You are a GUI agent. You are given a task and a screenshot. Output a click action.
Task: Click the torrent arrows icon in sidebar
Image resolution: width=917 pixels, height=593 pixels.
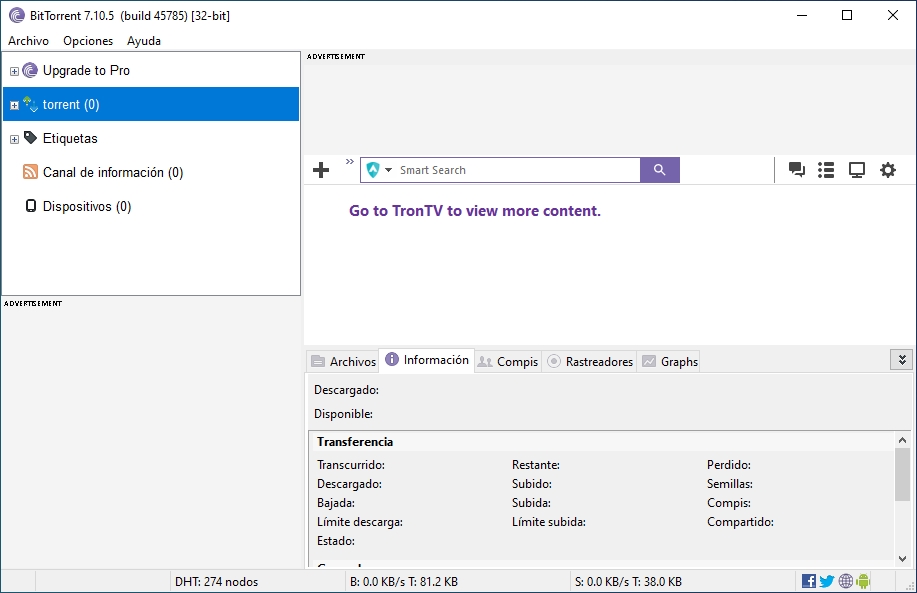[30, 104]
